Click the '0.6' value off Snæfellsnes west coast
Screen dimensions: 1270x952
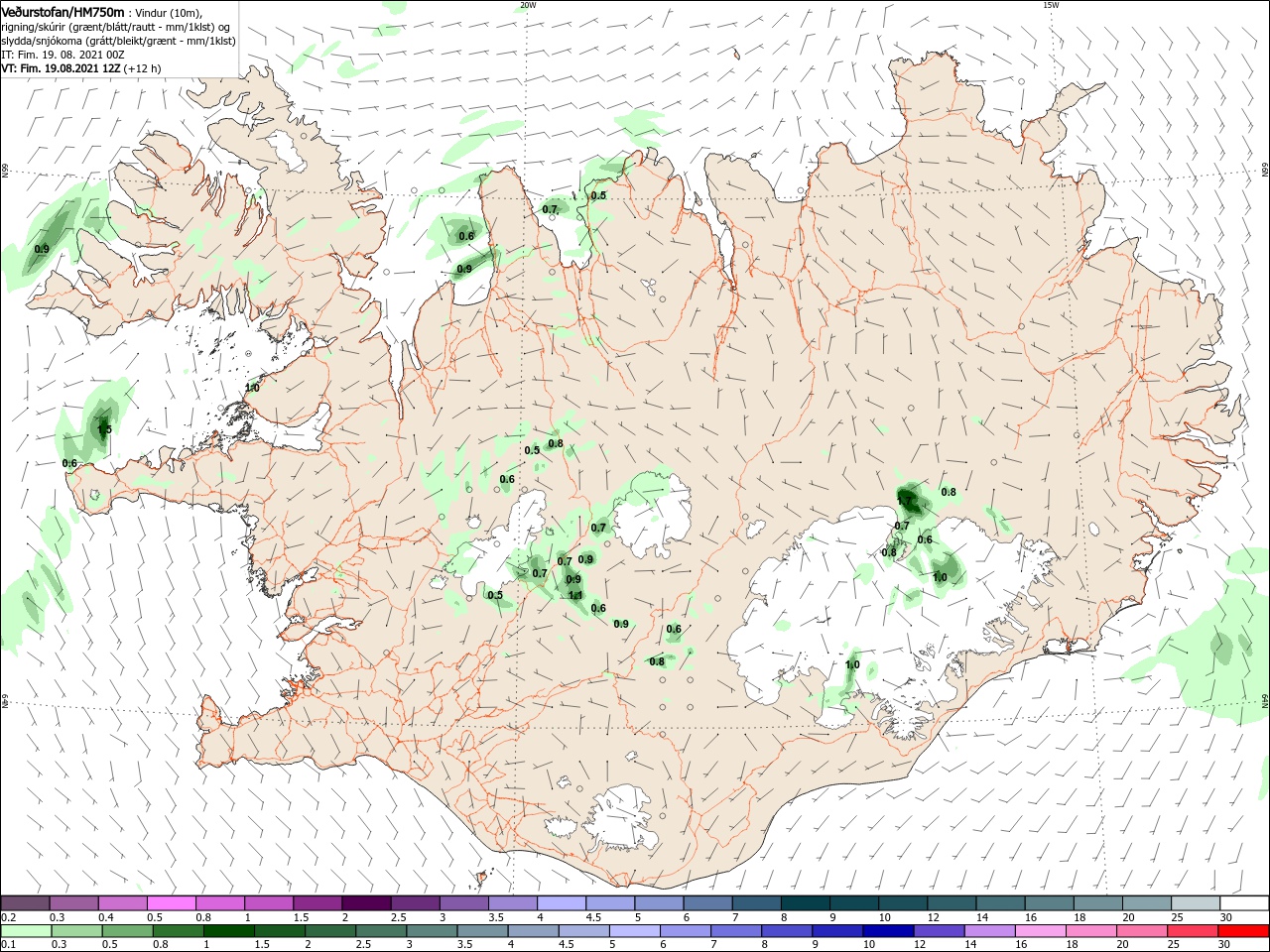(69, 463)
